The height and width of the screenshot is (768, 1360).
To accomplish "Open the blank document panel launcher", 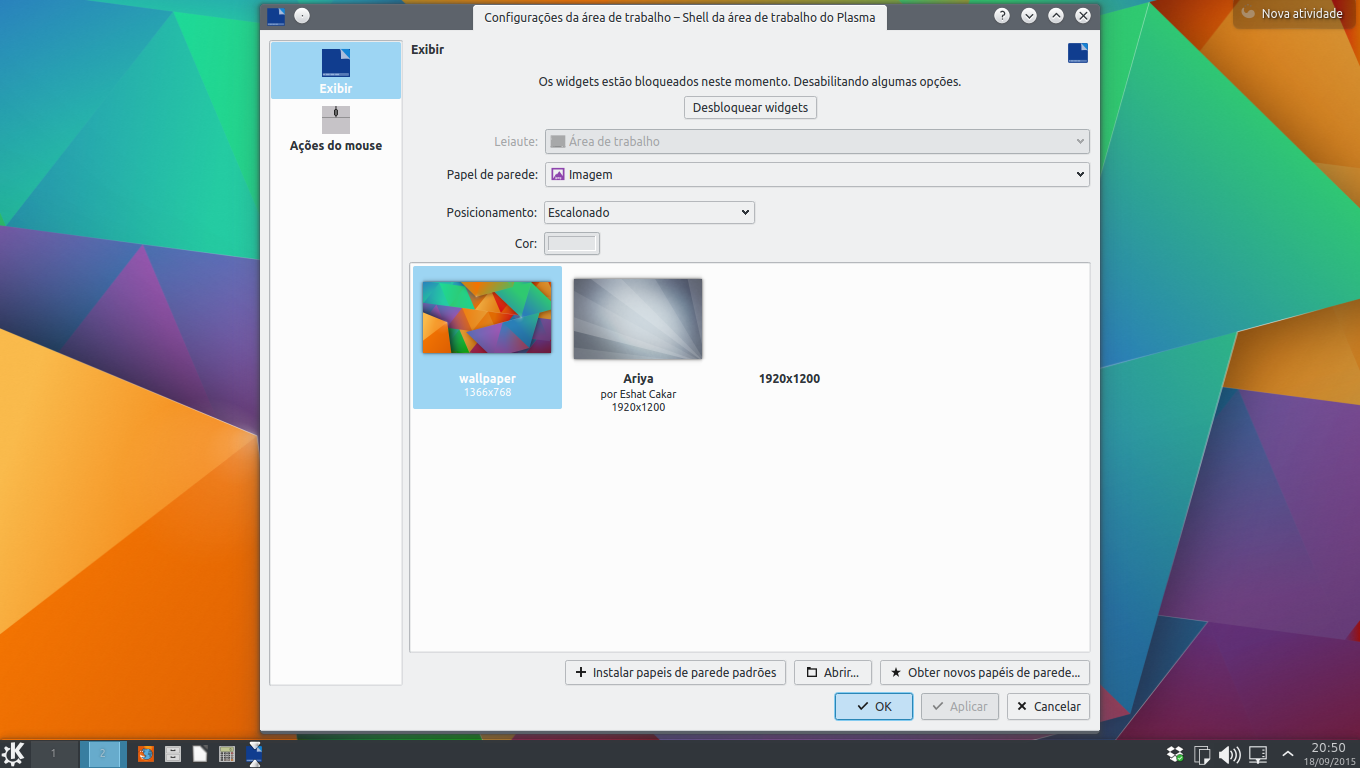I will point(200,753).
